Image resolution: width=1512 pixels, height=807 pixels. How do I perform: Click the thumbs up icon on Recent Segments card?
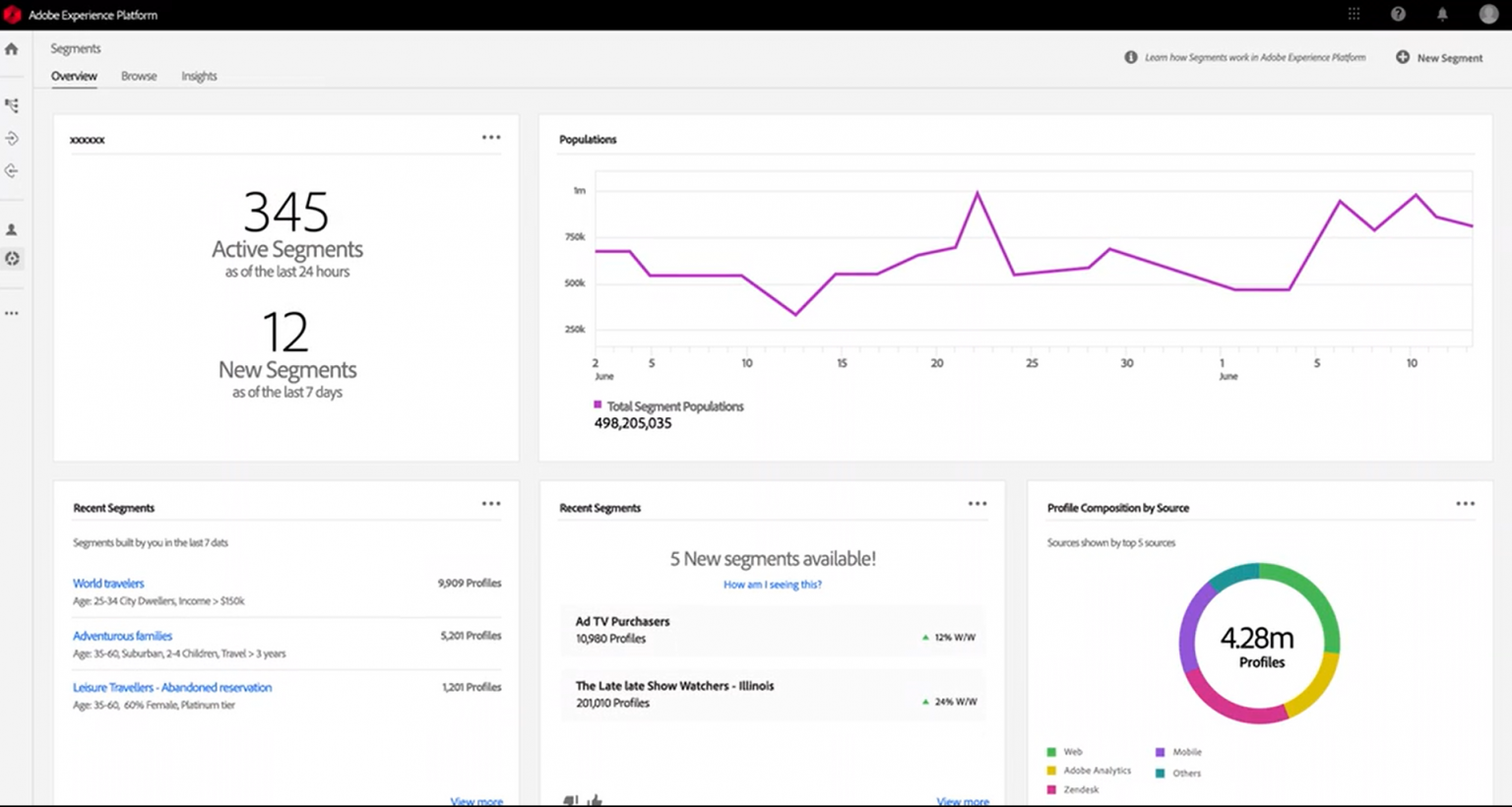[x=594, y=800]
